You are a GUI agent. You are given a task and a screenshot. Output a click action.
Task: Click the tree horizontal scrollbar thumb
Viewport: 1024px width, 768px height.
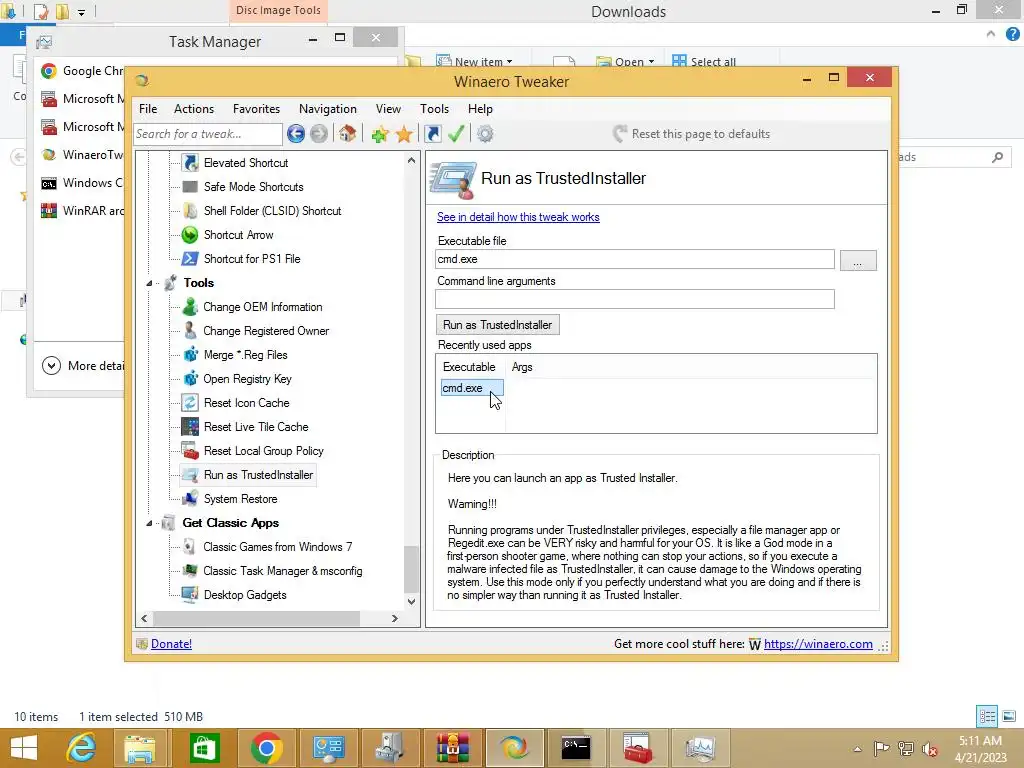click(256, 618)
